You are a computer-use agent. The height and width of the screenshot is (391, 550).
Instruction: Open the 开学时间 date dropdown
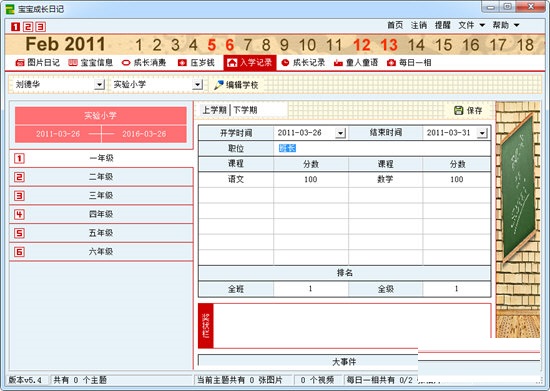(x=340, y=133)
